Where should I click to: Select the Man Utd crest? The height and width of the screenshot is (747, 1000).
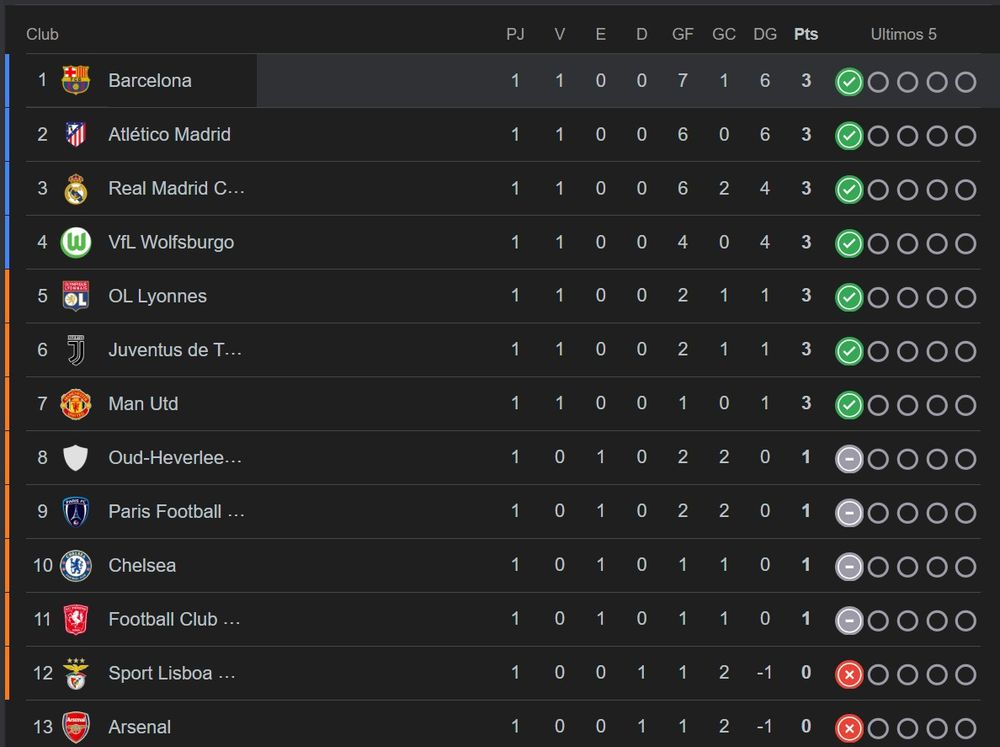pos(75,404)
